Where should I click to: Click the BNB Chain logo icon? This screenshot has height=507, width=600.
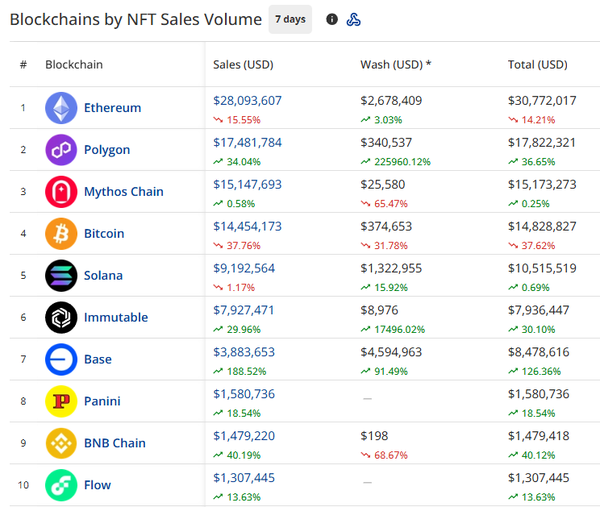coord(61,443)
